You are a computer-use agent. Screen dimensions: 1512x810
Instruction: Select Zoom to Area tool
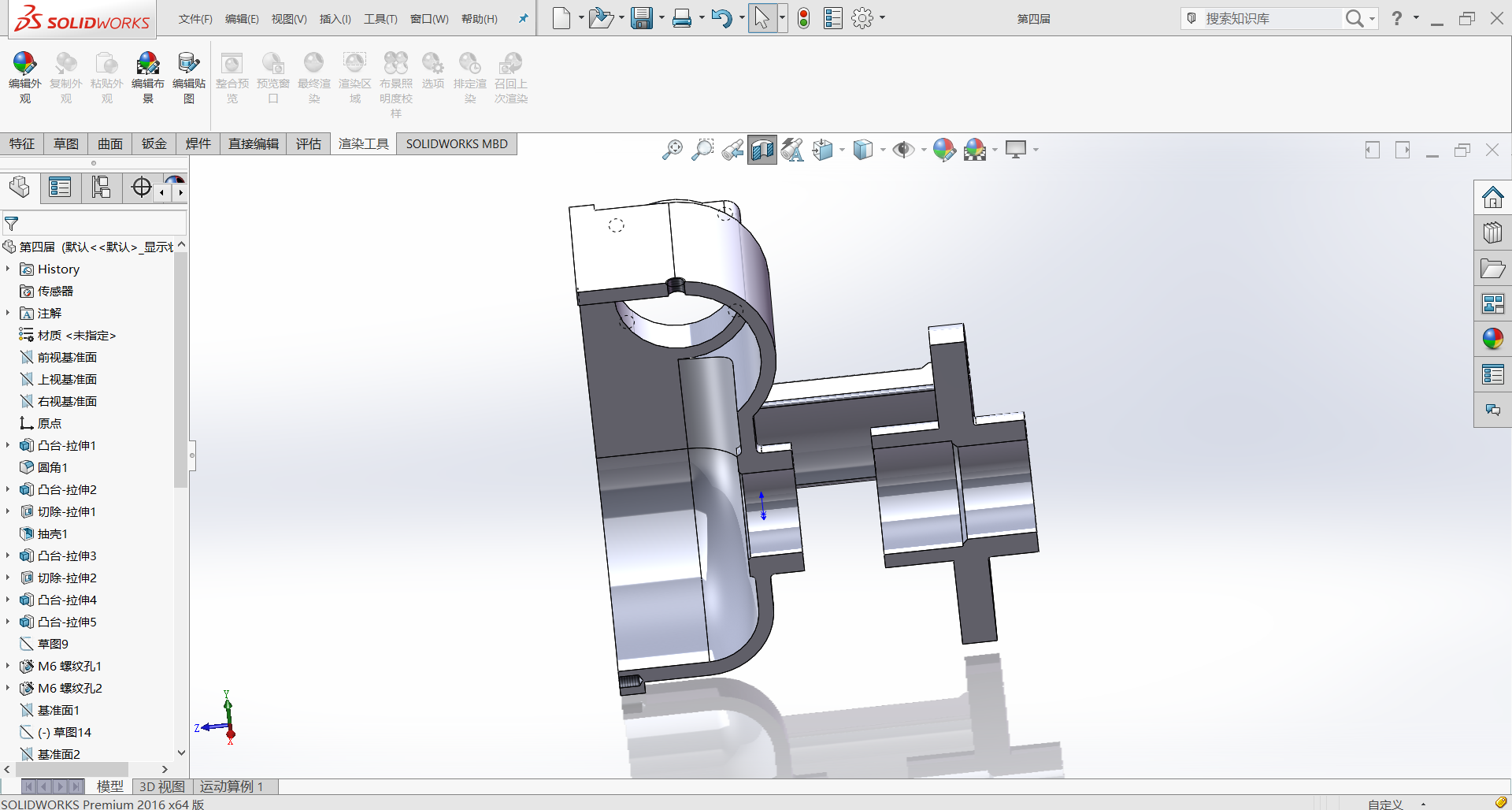tap(702, 150)
